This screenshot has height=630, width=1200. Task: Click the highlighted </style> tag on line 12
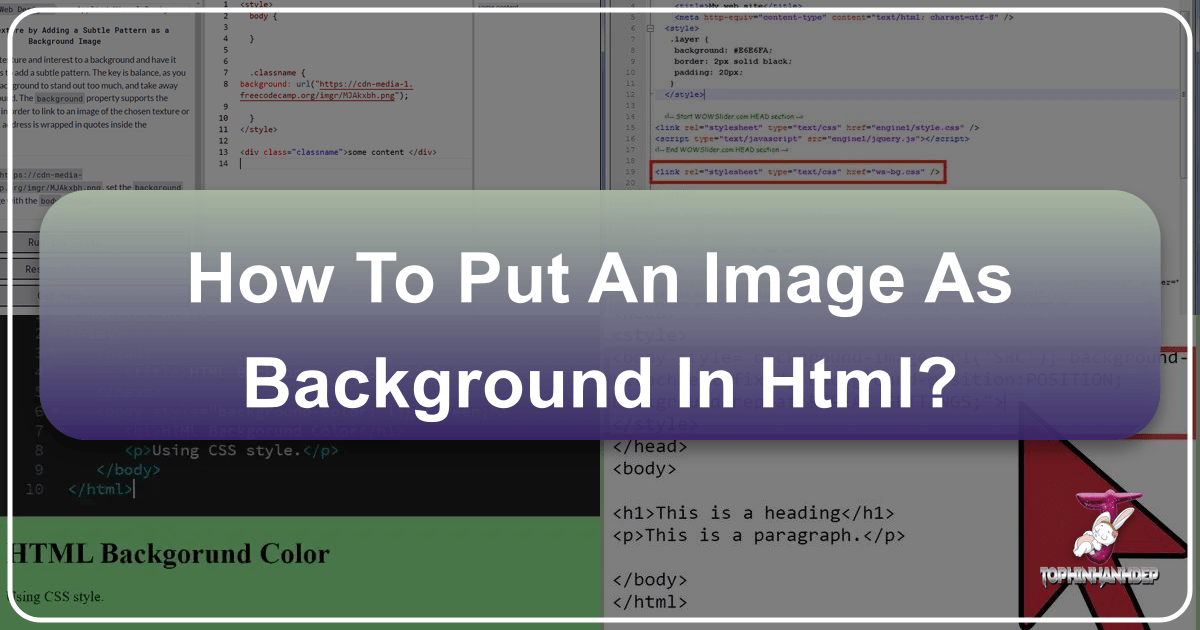tap(683, 94)
